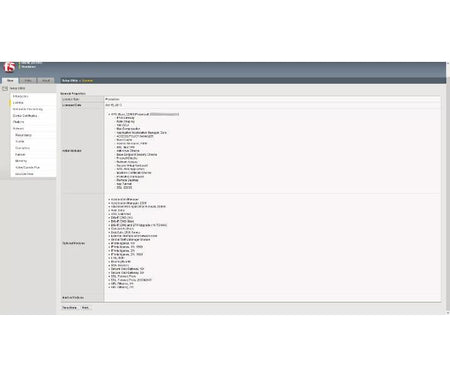Open Device Certificates in the sidebar
This screenshot has width=450, height=375.
pos(25,116)
